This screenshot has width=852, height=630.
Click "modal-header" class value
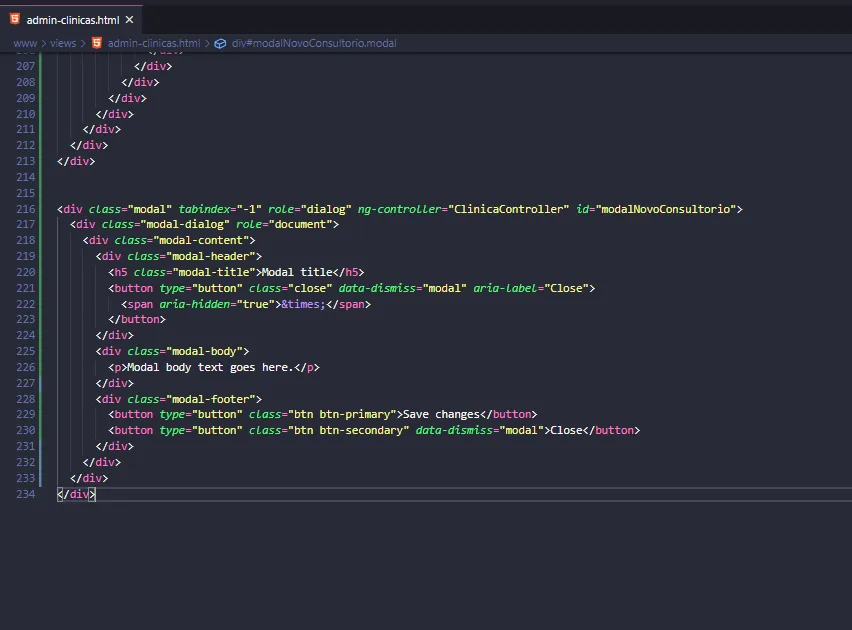(x=211, y=256)
